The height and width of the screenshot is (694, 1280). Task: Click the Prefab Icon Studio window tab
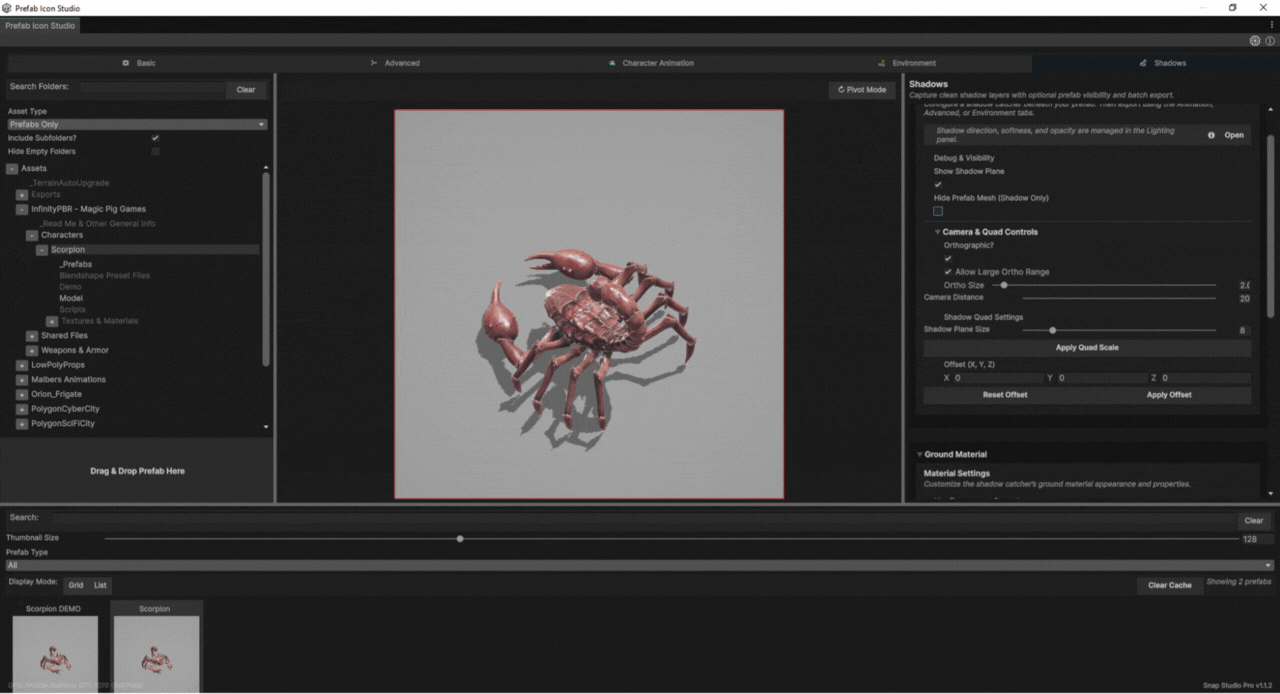(40, 25)
